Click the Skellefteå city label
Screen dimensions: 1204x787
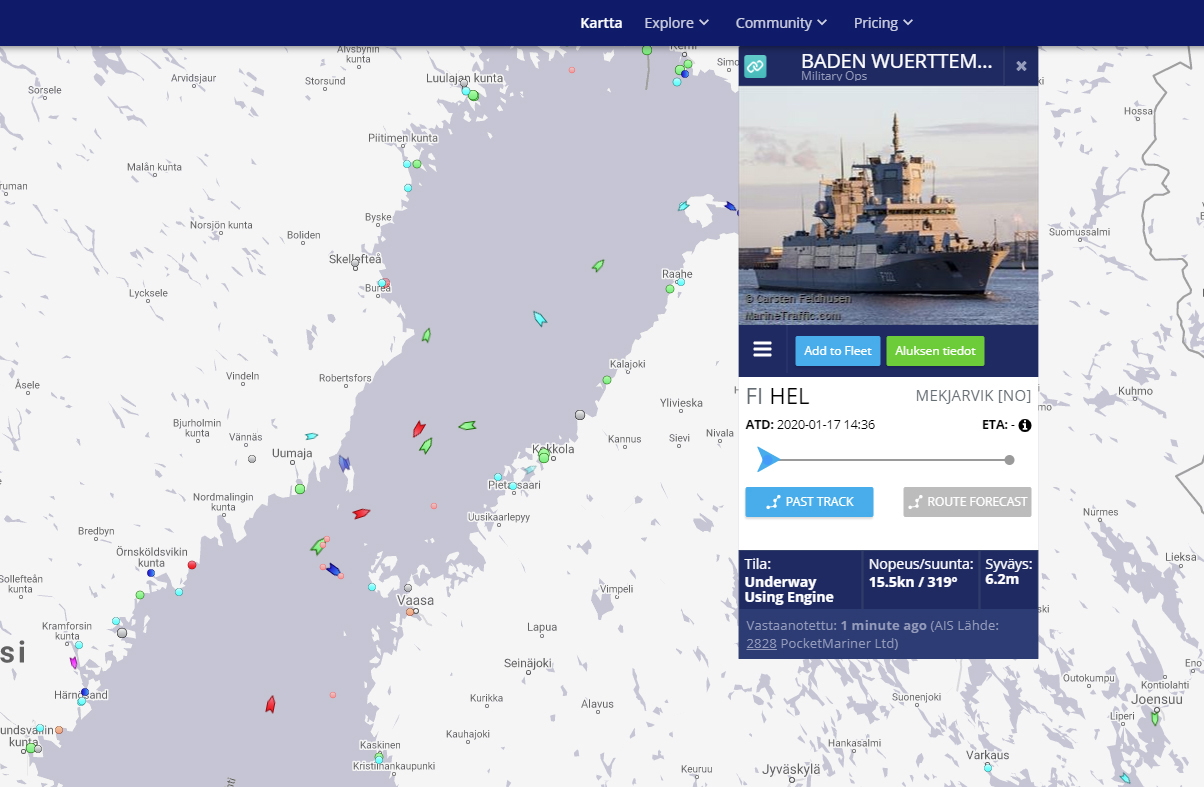pyautogui.click(x=355, y=259)
